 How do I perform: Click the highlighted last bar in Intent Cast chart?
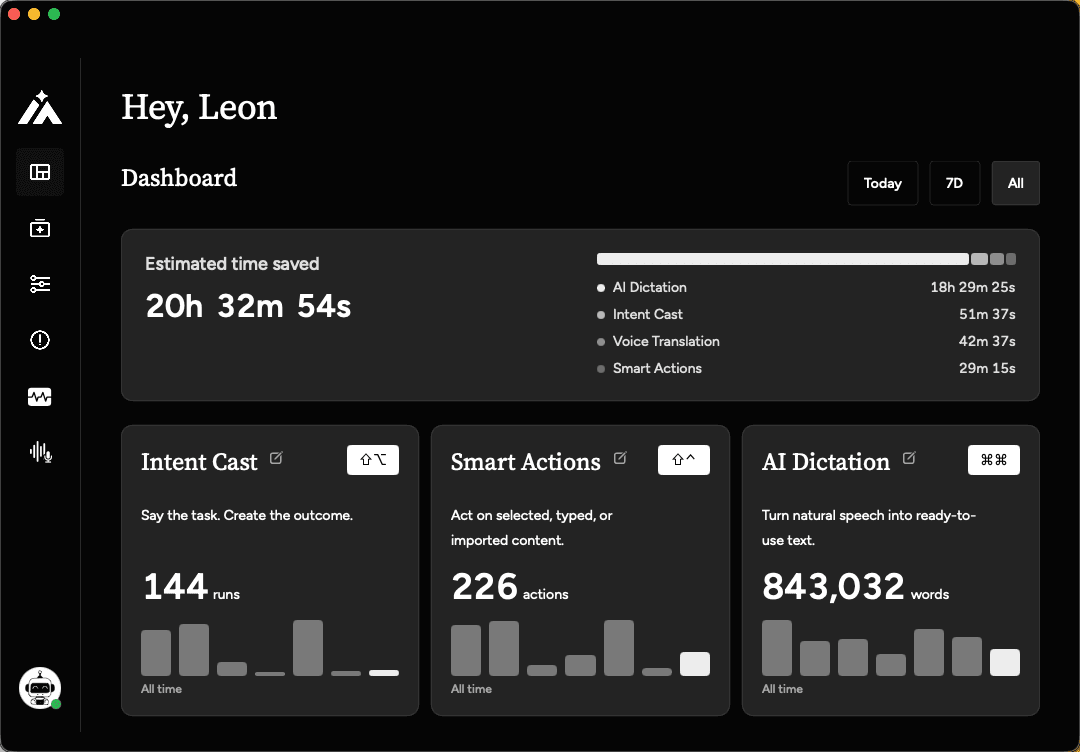coord(384,673)
